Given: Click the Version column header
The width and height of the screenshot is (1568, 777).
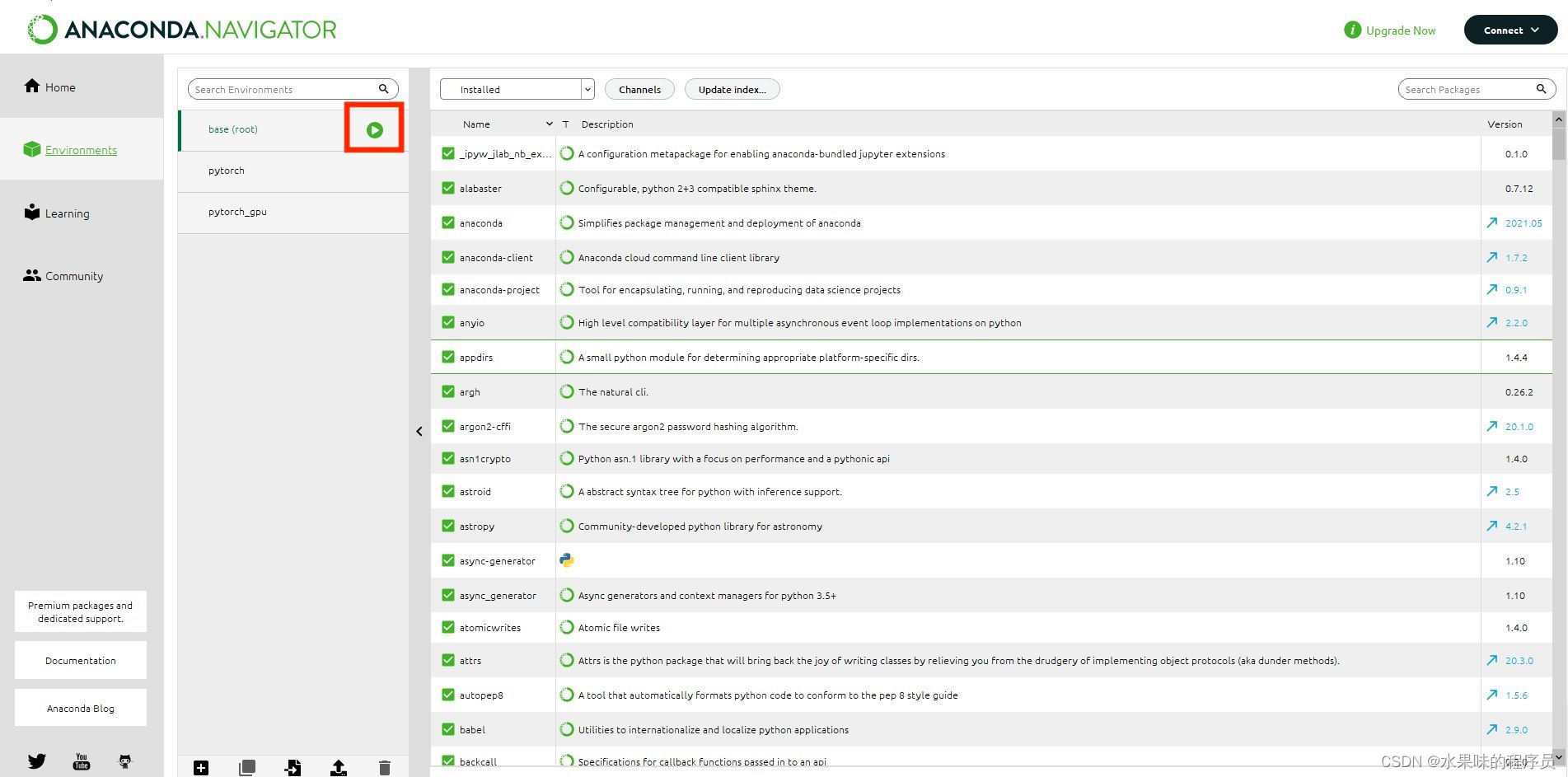Looking at the screenshot, I should (1505, 124).
